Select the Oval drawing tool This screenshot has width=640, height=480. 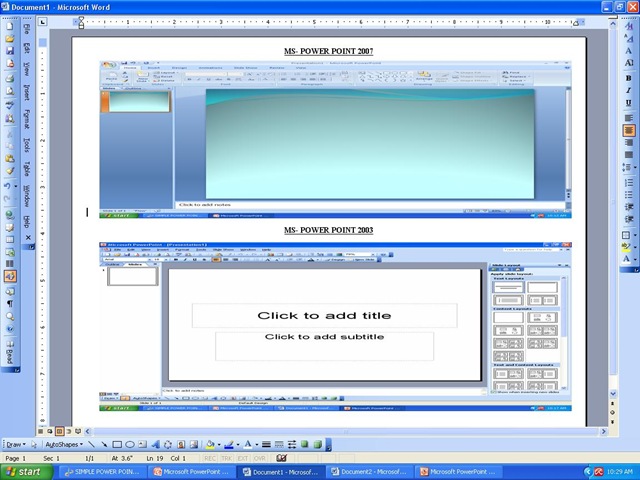click(130, 444)
